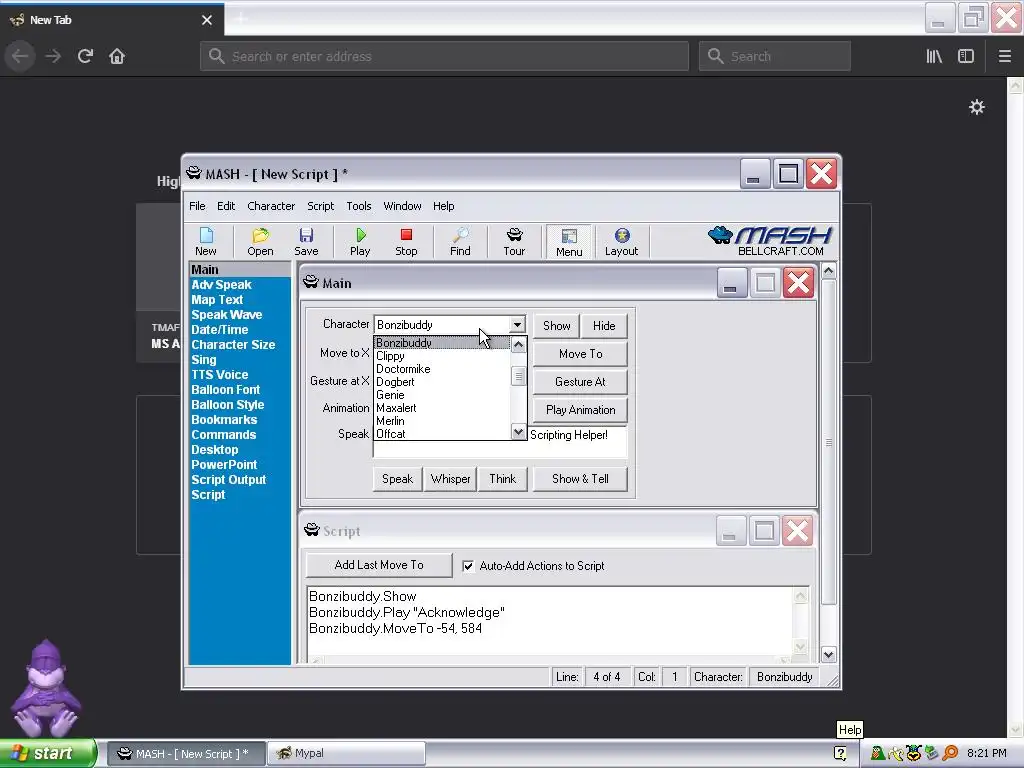
Task: Select Script Output in sidebar
Action: (x=229, y=480)
